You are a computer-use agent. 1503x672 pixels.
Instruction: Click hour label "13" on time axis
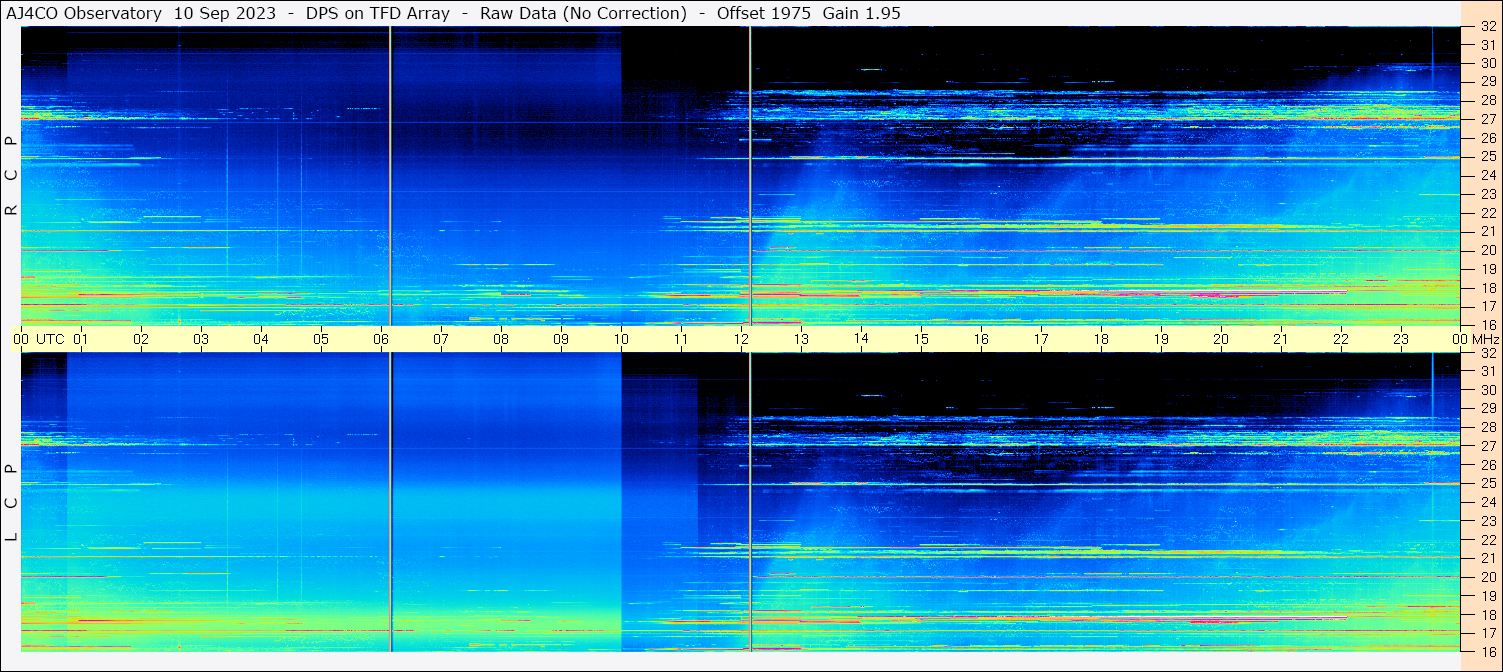tap(801, 339)
